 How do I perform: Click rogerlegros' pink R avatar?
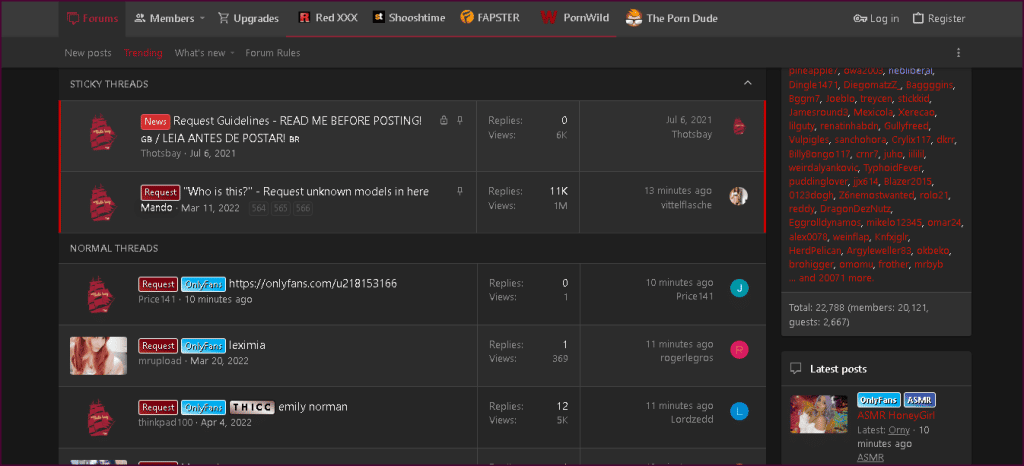pyautogui.click(x=739, y=350)
